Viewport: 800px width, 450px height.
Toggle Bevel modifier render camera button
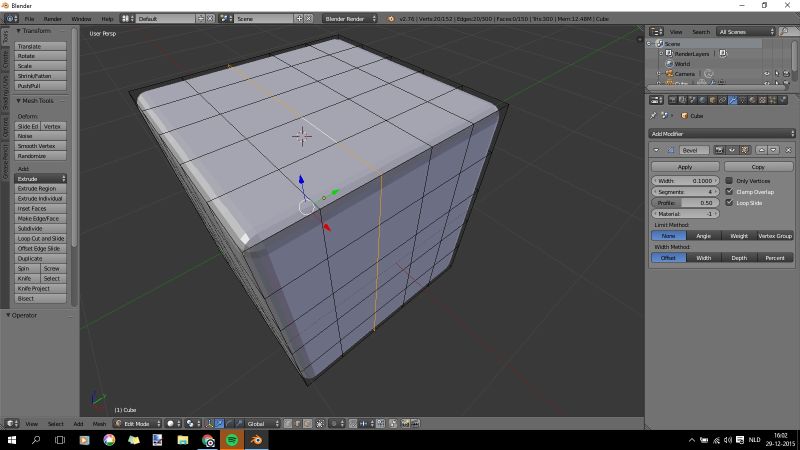coord(719,150)
